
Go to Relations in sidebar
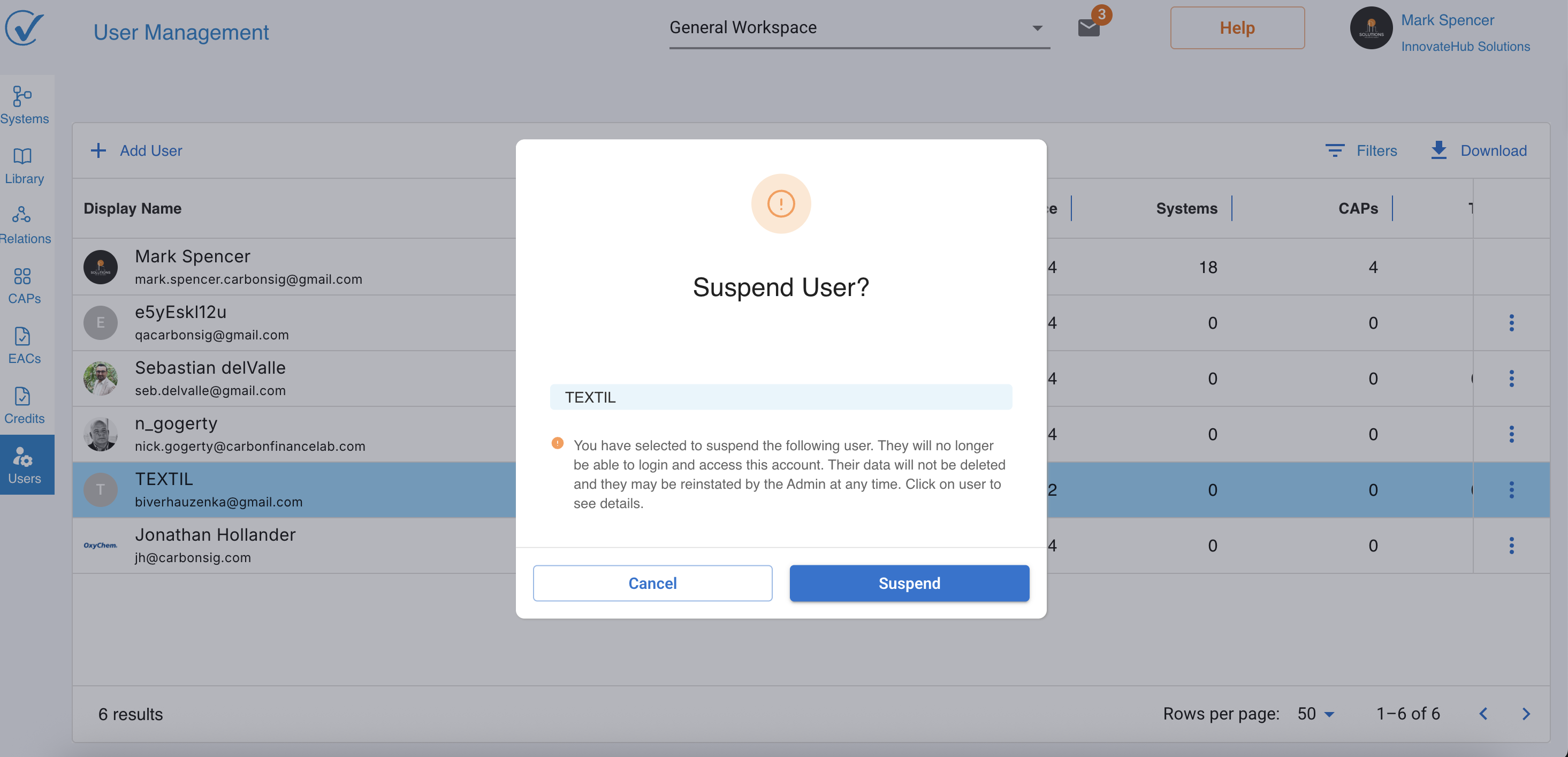coord(24,225)
